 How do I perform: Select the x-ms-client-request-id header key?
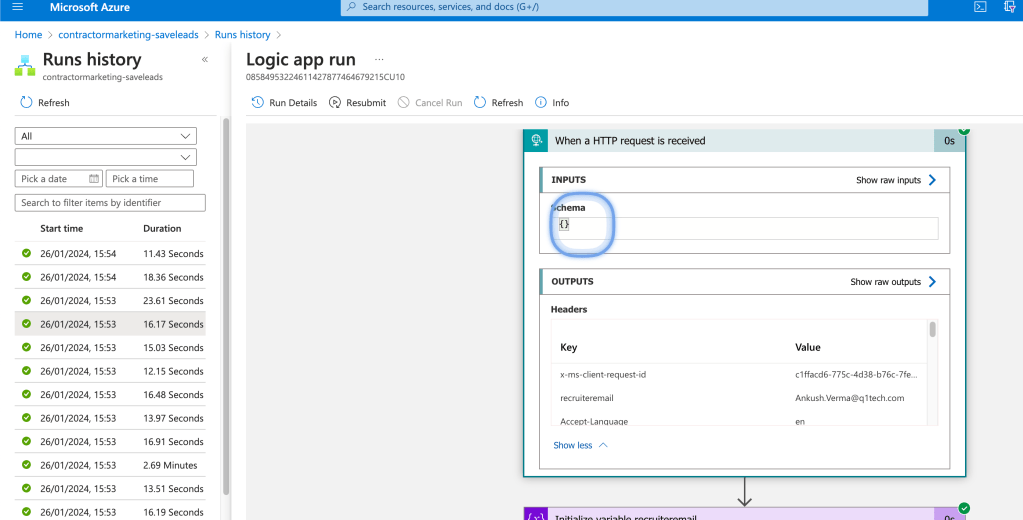(x=603, y=375)
